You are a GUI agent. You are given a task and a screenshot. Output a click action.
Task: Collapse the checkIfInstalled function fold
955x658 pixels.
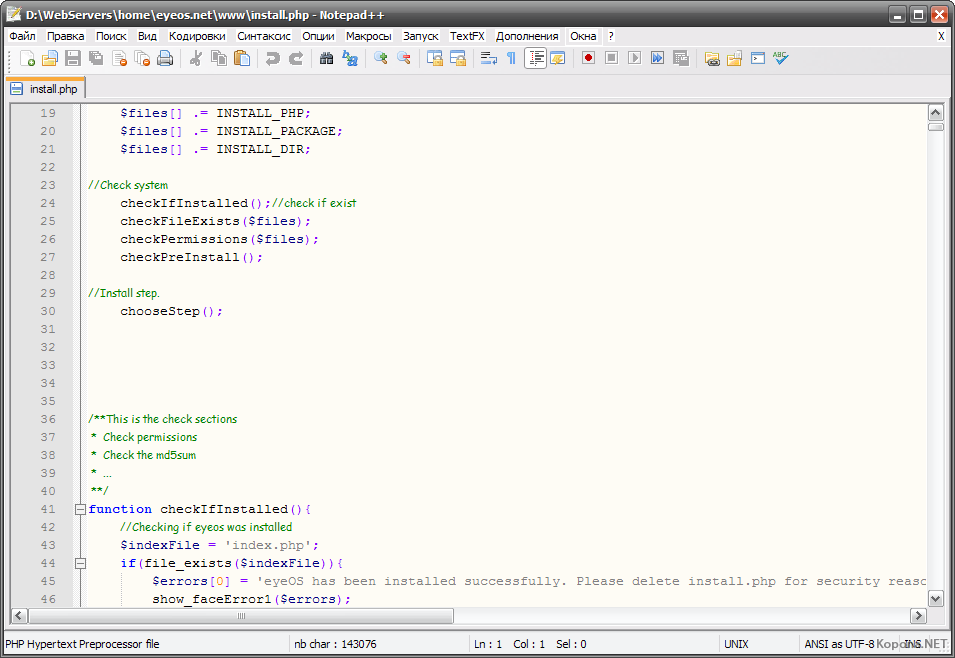coord(80,509)
